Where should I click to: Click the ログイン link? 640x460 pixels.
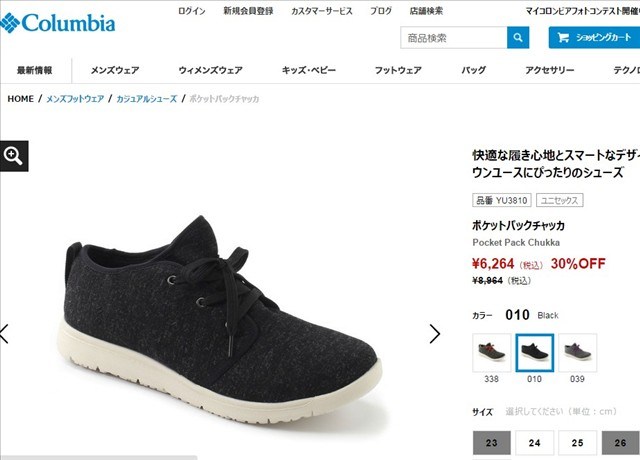click(x=192, y=11)
